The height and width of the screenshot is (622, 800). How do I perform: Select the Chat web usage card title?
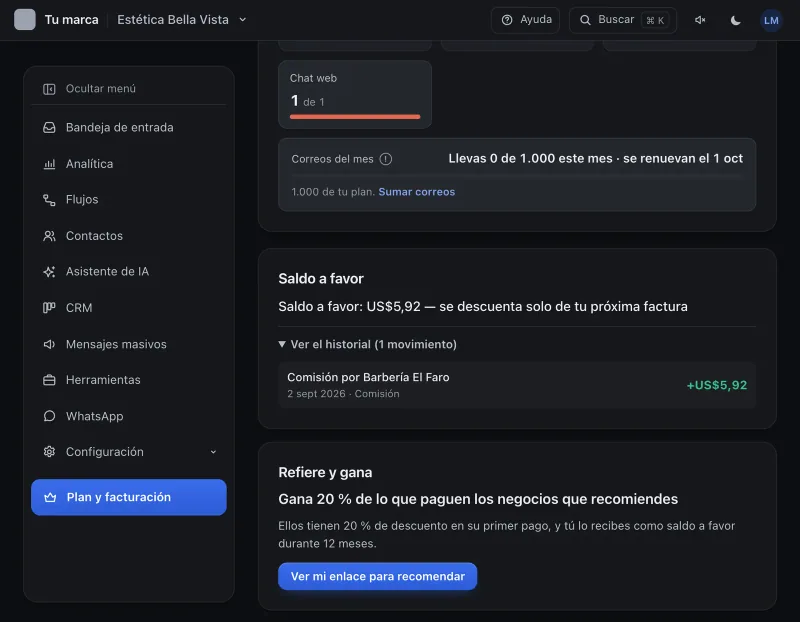pos(313,78)
